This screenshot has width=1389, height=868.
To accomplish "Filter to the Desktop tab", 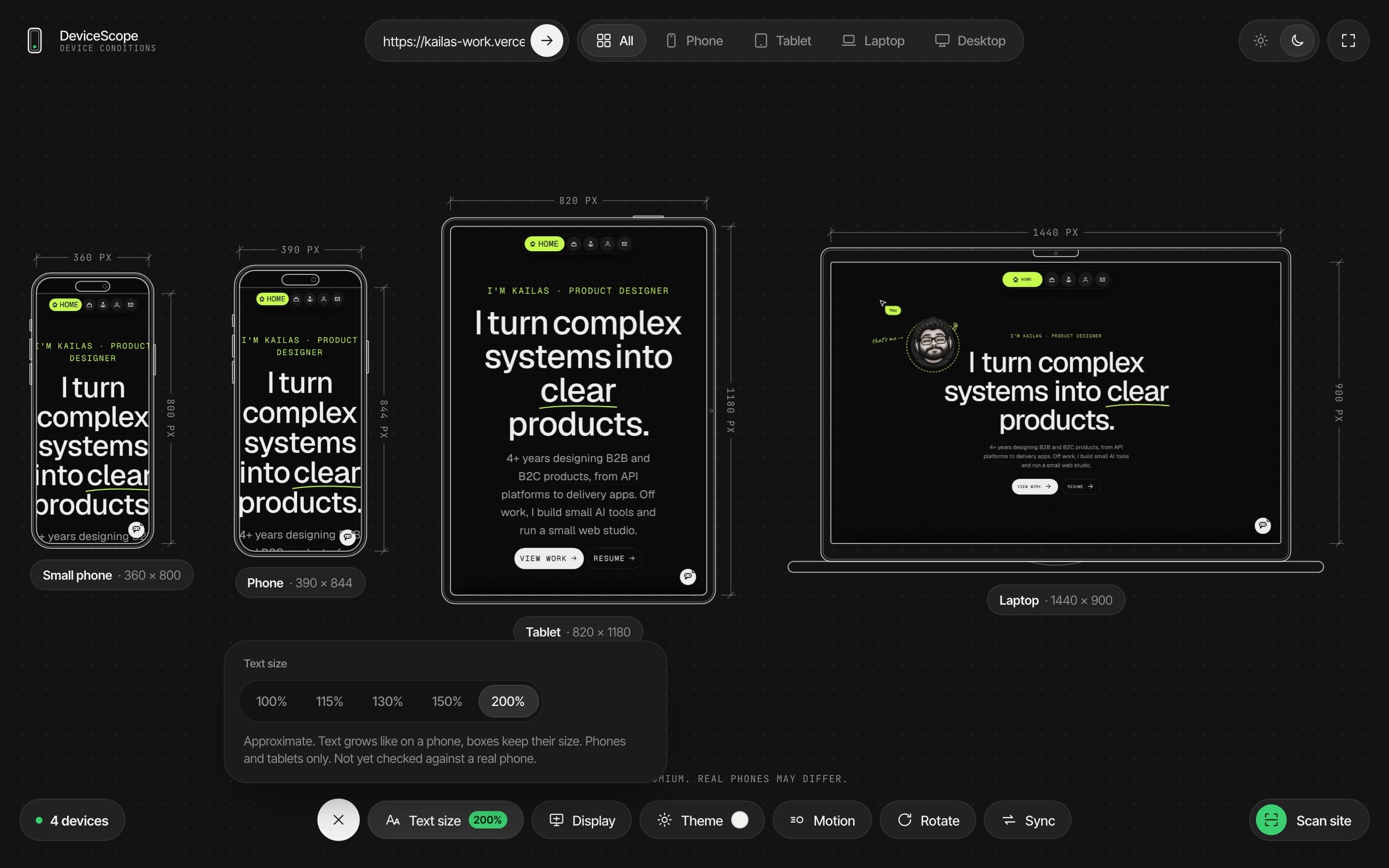I will pos(970,41).
